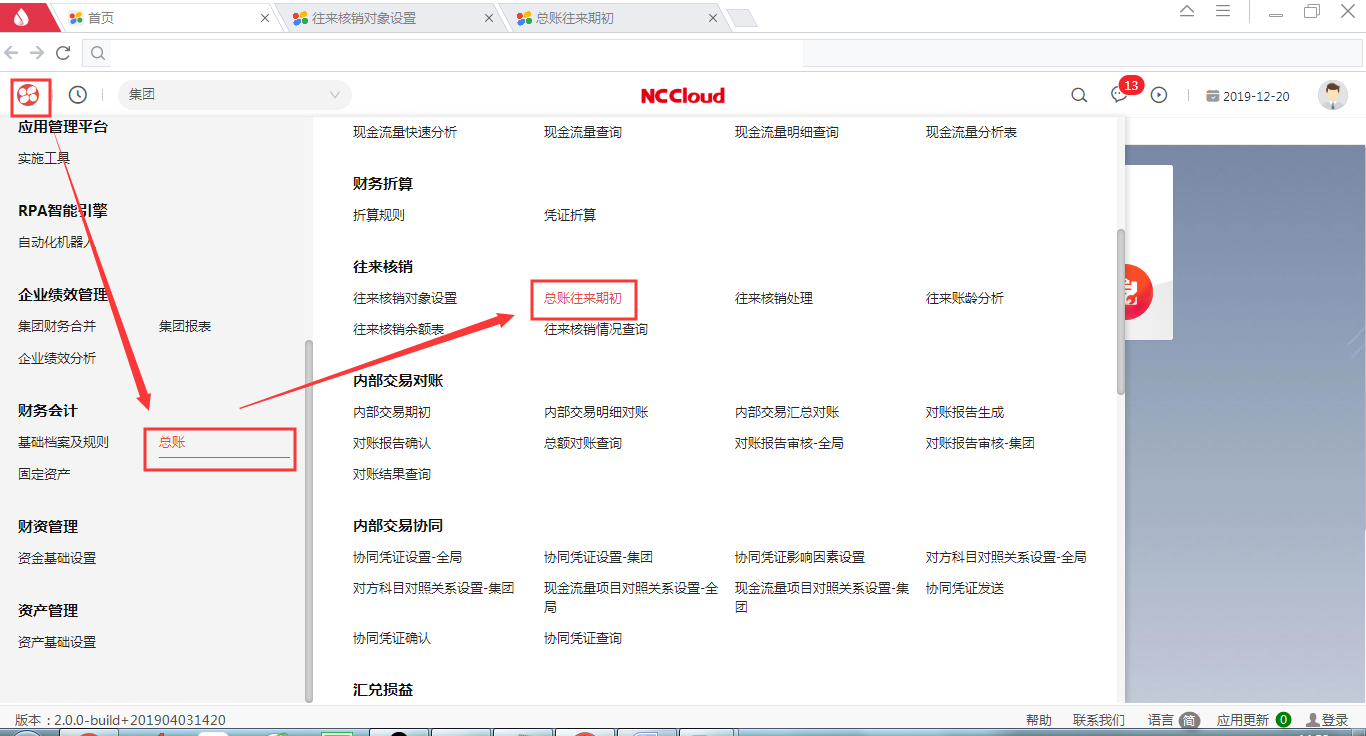Click the browser back arrow
1366x736 pixels.
click(11, 53)
